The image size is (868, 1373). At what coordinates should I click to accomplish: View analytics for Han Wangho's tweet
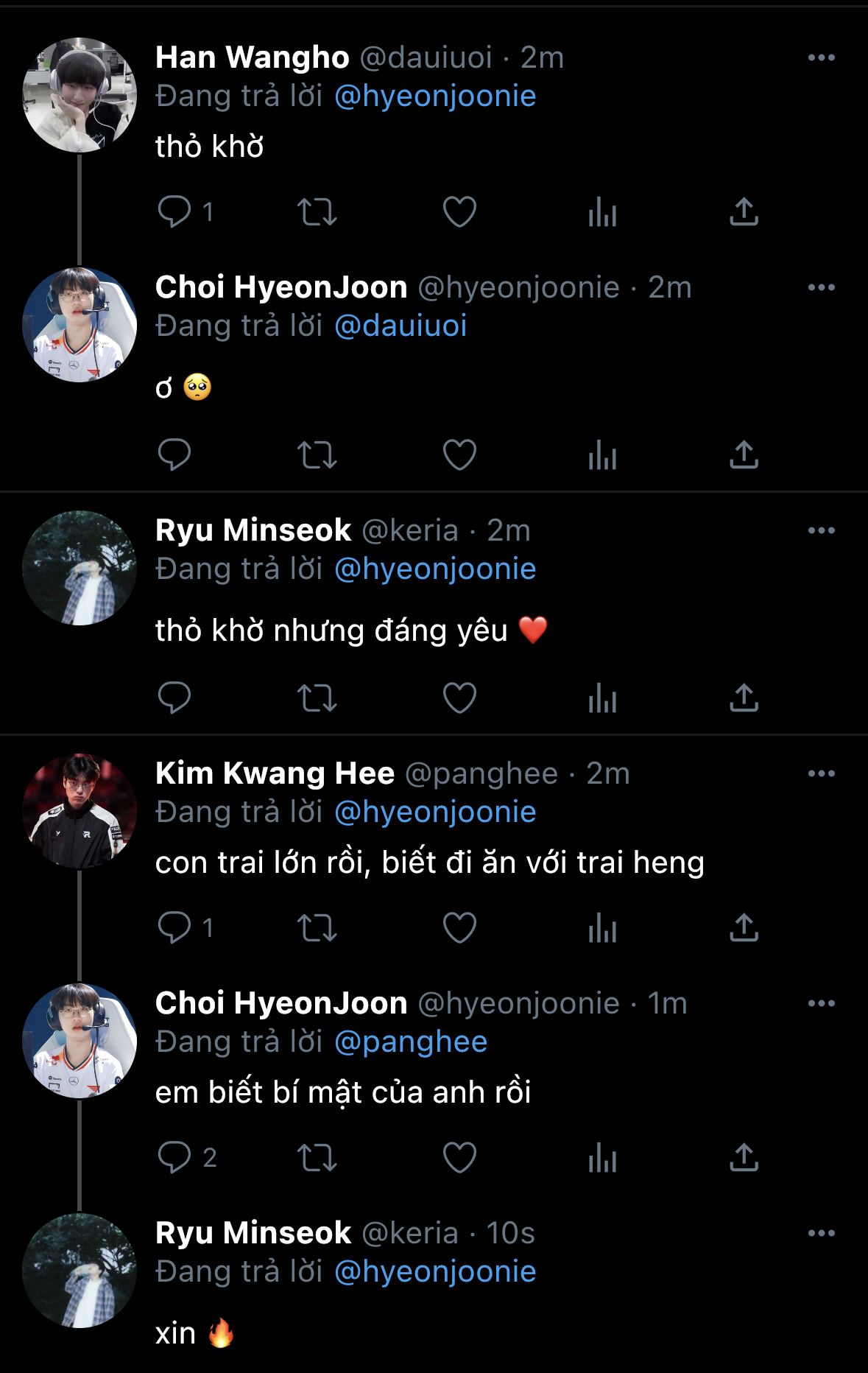pos(602,212)
